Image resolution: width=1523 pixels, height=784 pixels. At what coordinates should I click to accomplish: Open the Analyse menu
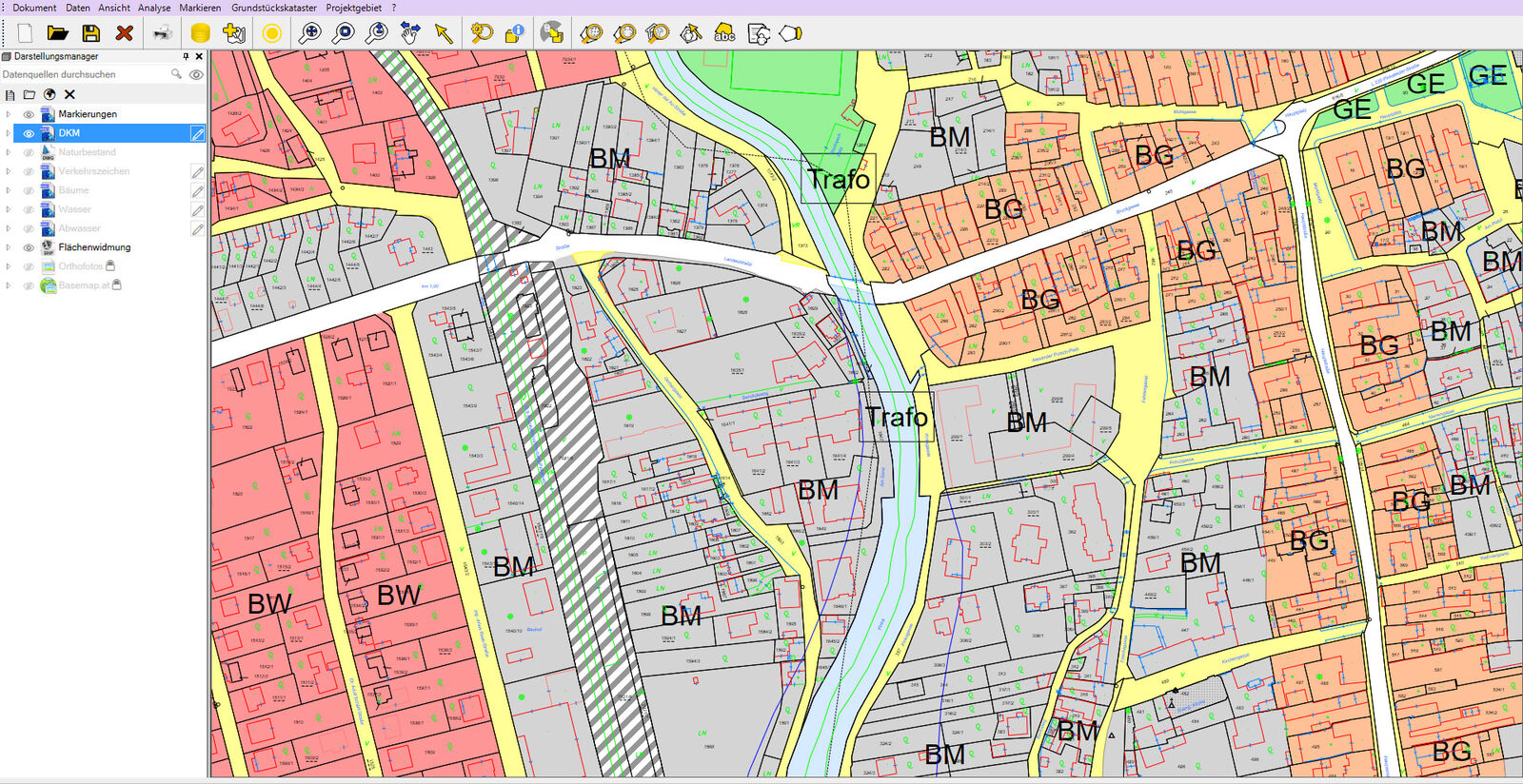(x=154, y=8)
